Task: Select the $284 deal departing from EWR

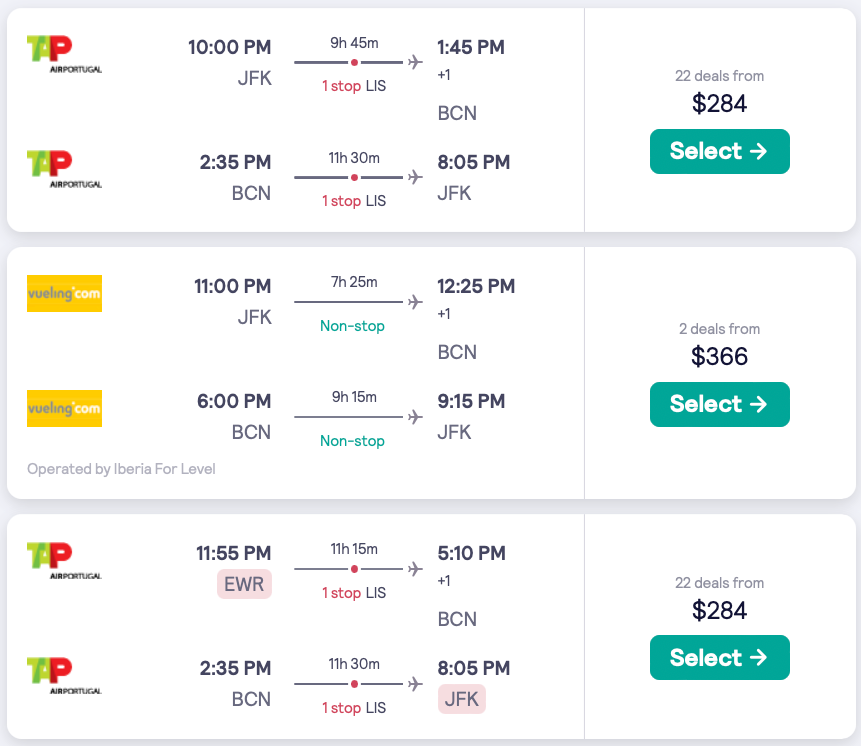Action: tap(719, 657)
